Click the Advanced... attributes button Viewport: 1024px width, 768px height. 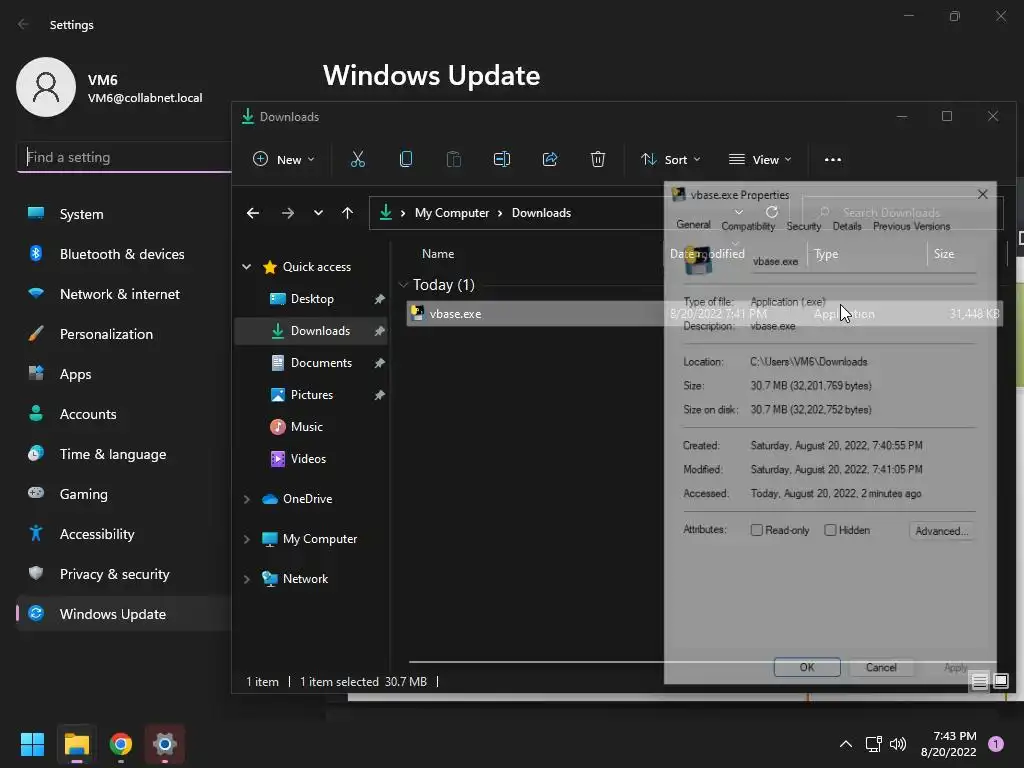pyautogui.click(x=942, y=531)
